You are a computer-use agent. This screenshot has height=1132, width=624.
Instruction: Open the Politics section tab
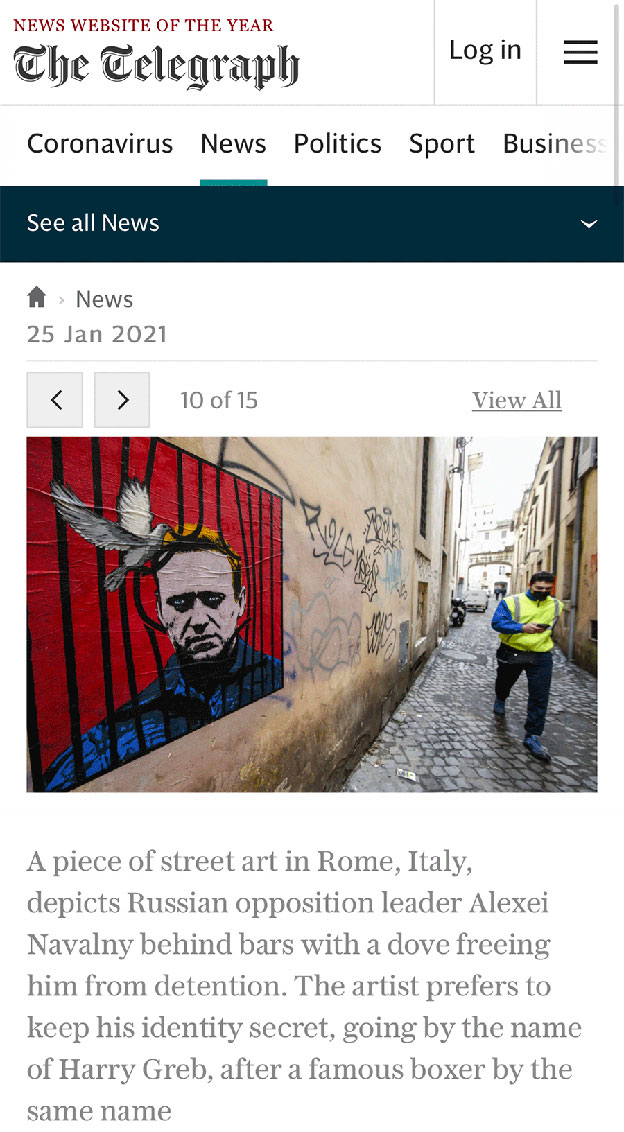[337, 144]
